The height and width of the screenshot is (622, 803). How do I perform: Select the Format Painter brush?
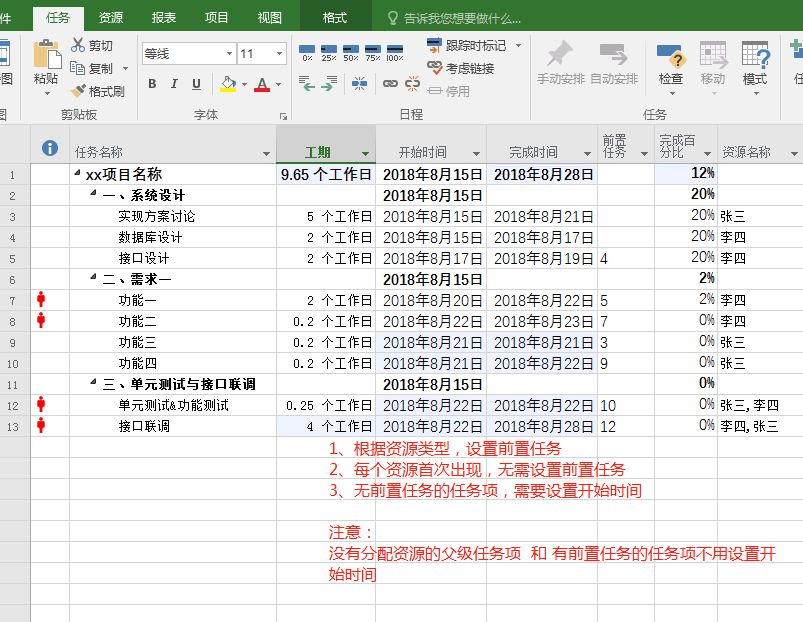(78, 91)
